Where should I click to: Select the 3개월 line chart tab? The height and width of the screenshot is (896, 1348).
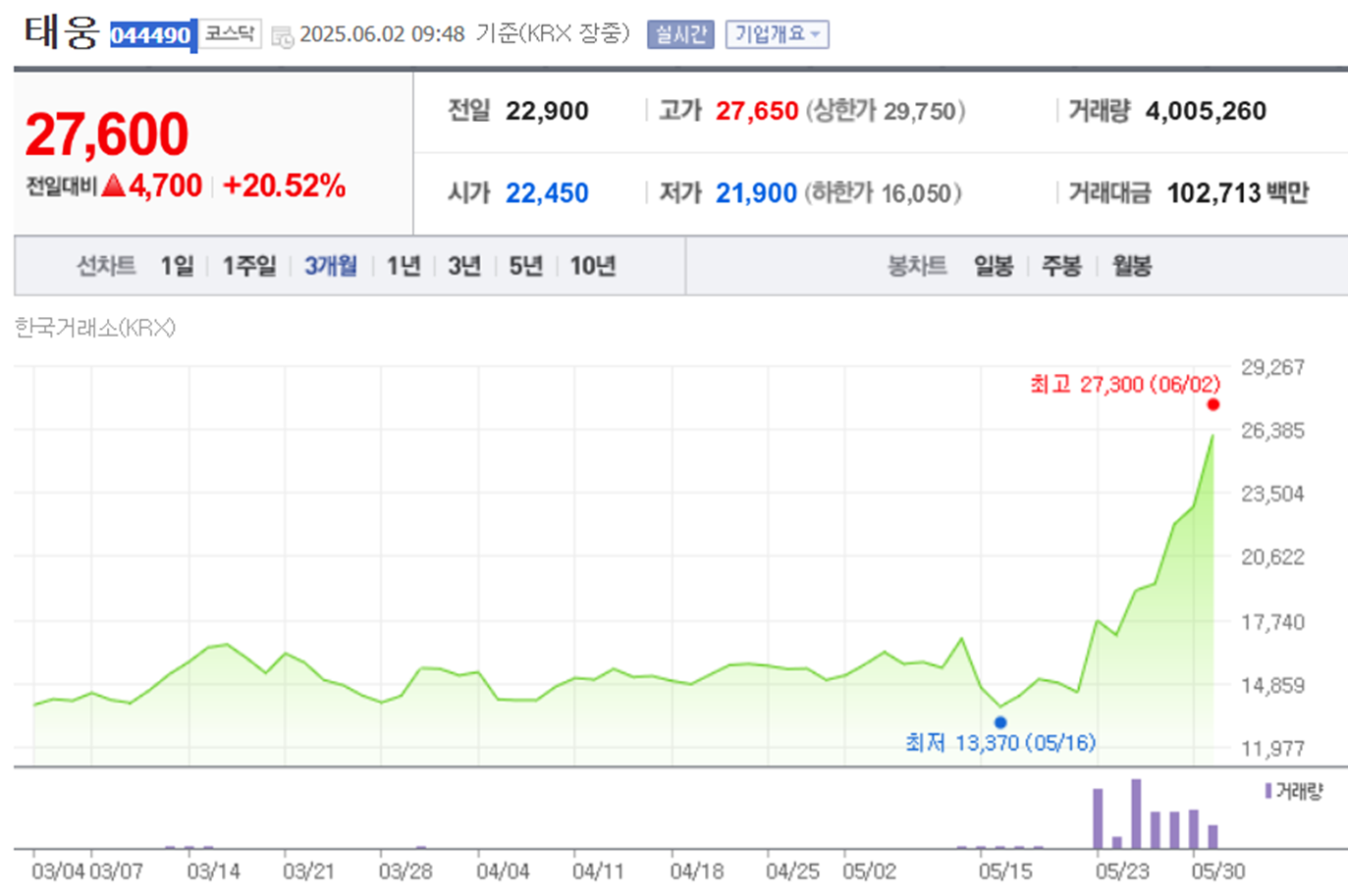[331, 265]
